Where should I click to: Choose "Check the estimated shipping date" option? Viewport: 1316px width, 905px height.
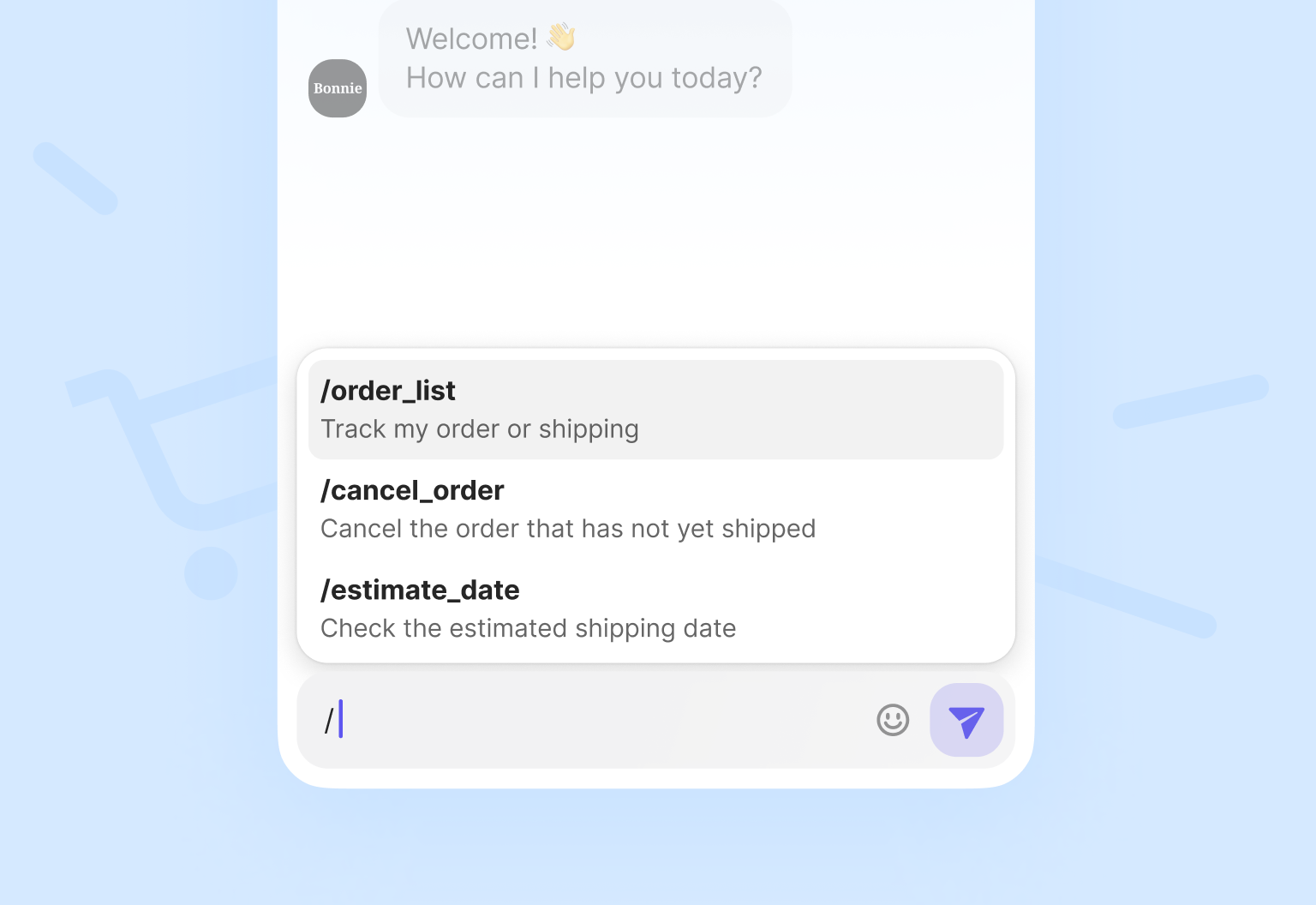pyautogui.click(x=529, y=628)
